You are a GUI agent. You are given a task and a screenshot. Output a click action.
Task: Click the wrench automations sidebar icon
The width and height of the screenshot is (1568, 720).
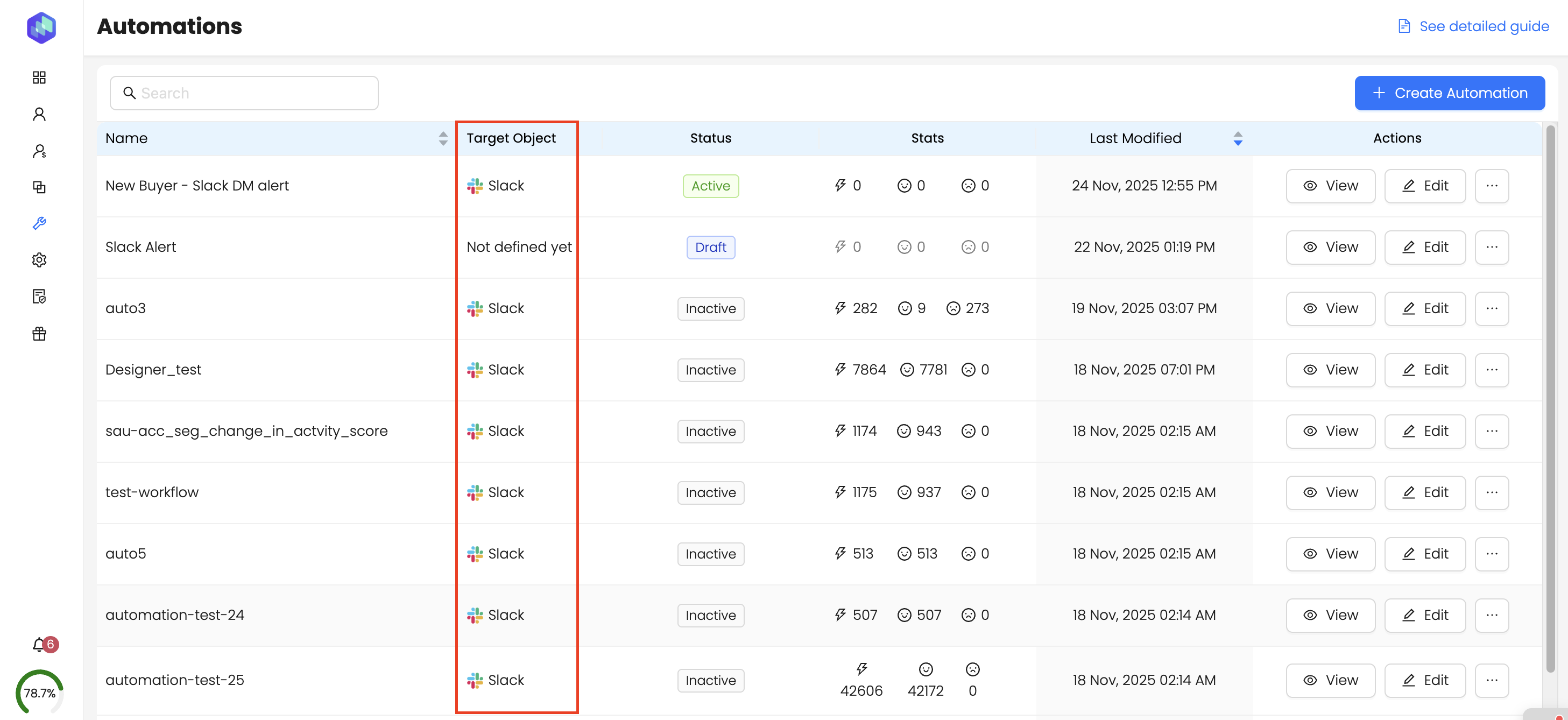click(39, 223)
